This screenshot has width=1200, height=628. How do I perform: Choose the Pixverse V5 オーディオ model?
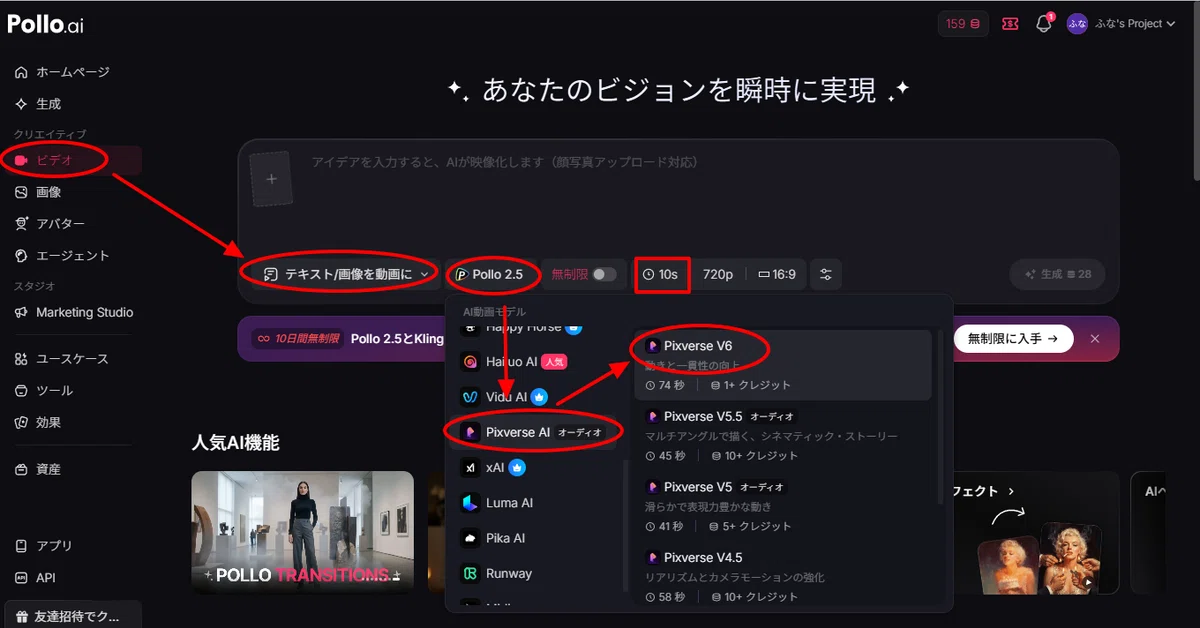[783, 506]
